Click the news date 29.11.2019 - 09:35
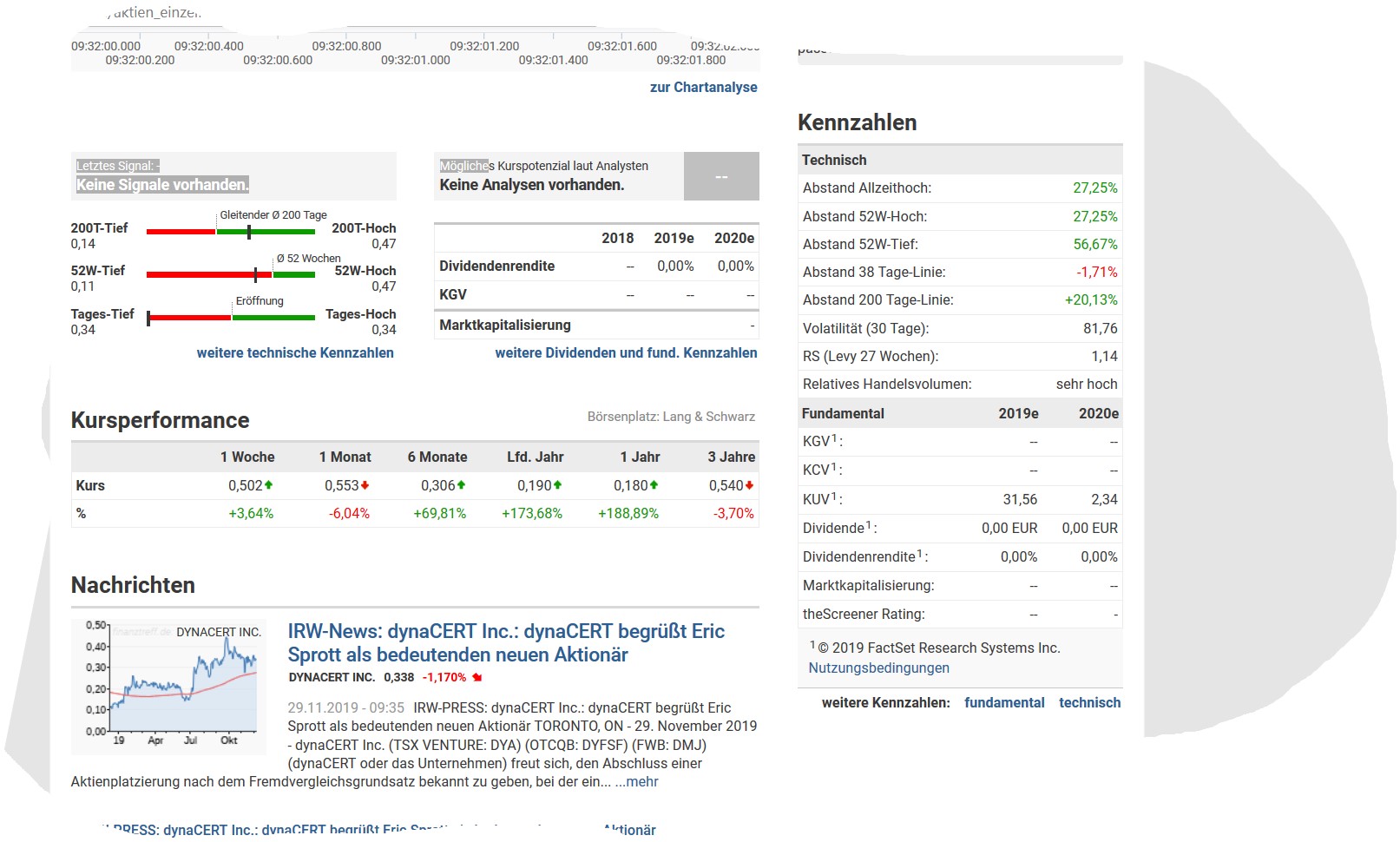 pos(346,707)
